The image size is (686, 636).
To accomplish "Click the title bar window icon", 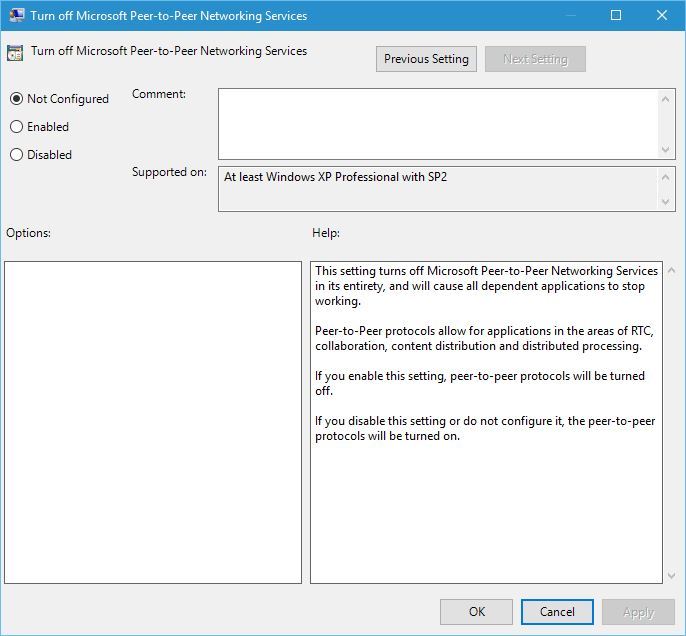I will (x=16, y=15).
